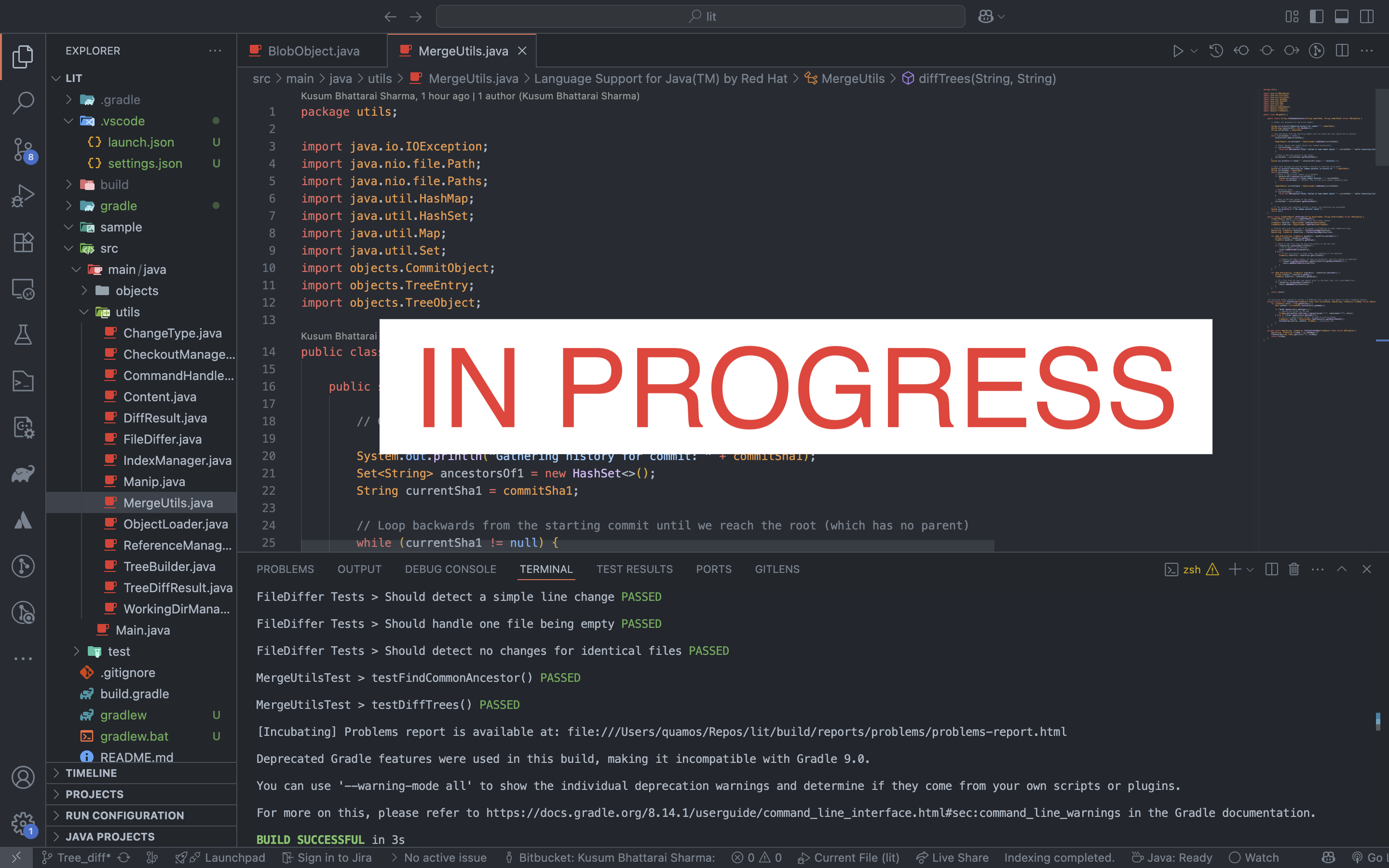Open editor more actions ellipsis
The height and width of the screenshot is (868, 1389).
1367,51
